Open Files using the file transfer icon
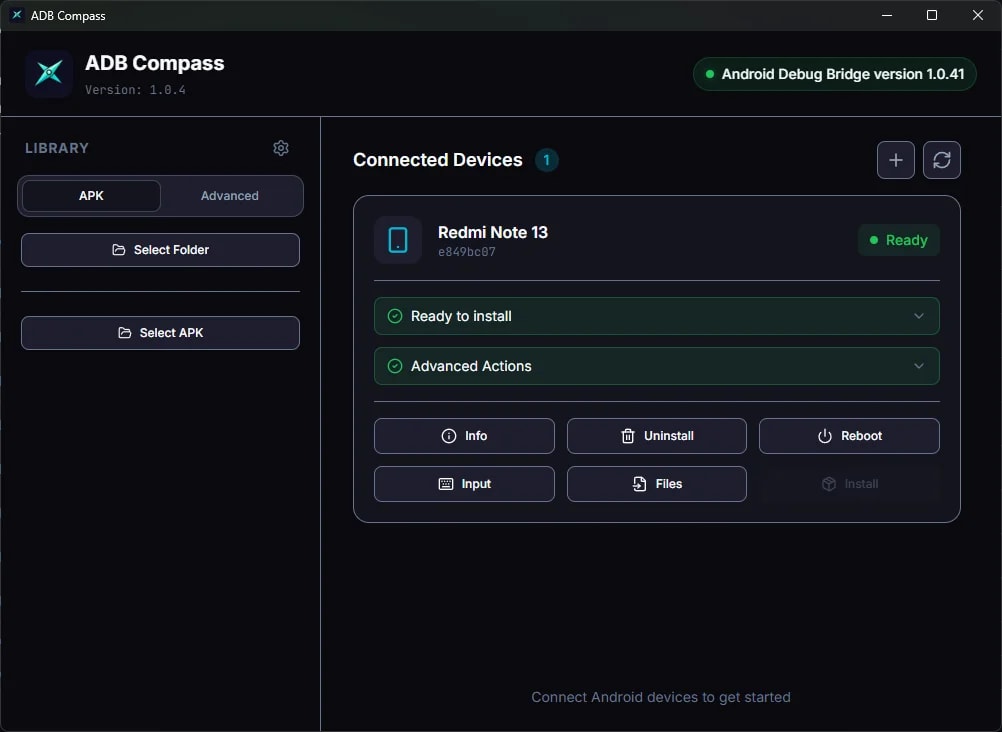This screenshot has width=1002, height=732. point(639,483)
